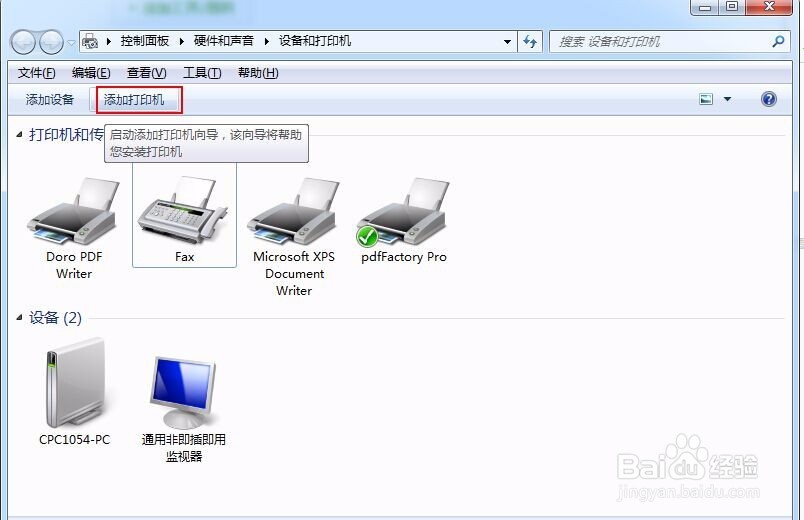Open the address bar history dropdown
Image resolution: width=804 pixels, height=520 pixels.
(x=507, y=42)
